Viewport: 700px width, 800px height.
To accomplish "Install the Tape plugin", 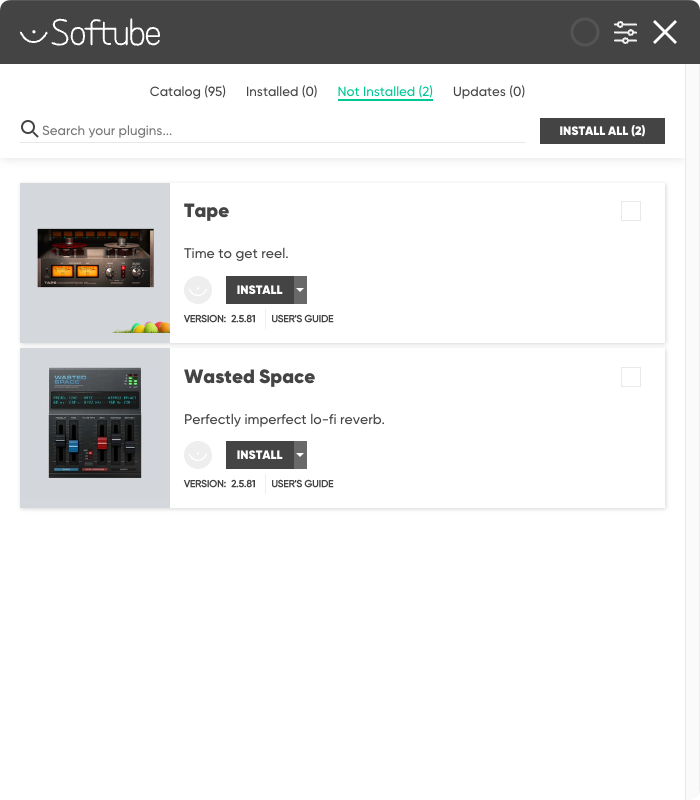I will 260,290.
